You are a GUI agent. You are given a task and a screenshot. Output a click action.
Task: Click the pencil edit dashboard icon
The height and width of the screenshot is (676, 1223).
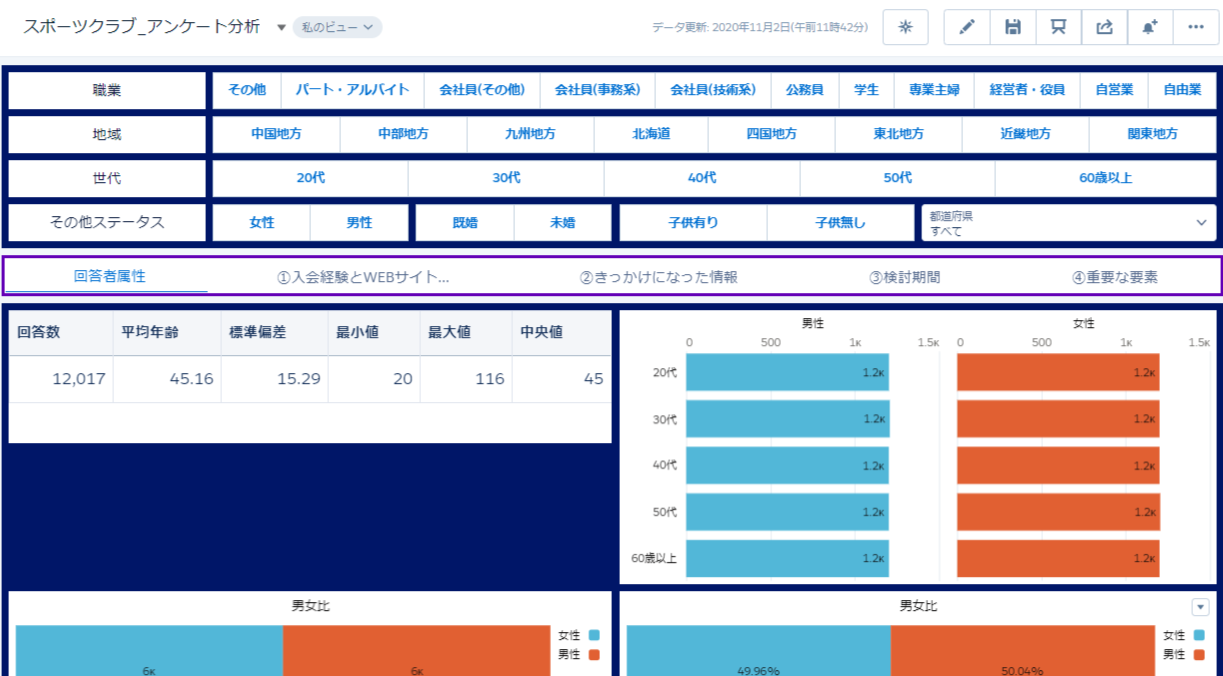click(967, 27)
